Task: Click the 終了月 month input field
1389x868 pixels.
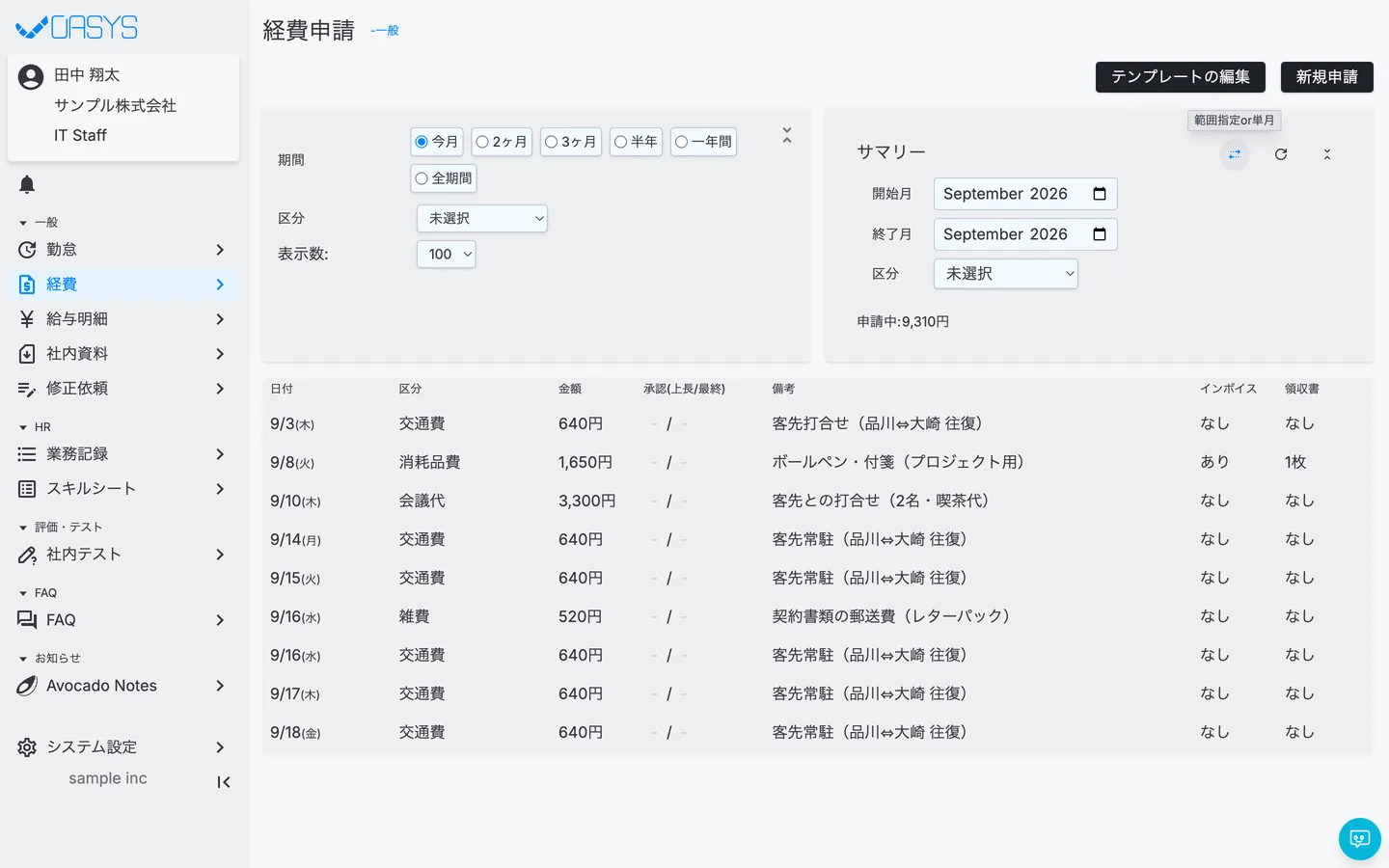Action: pos(1025,234)
